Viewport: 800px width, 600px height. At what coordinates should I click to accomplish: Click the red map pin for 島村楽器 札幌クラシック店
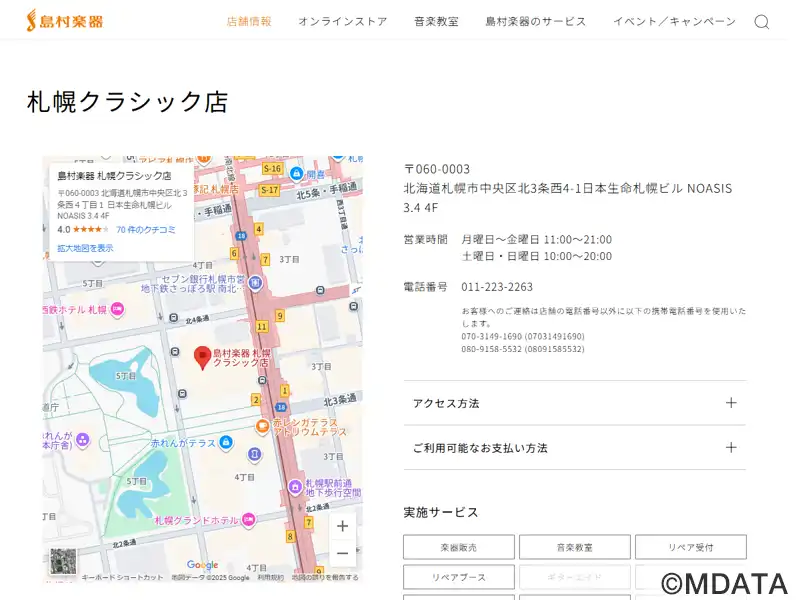[203, 357]
